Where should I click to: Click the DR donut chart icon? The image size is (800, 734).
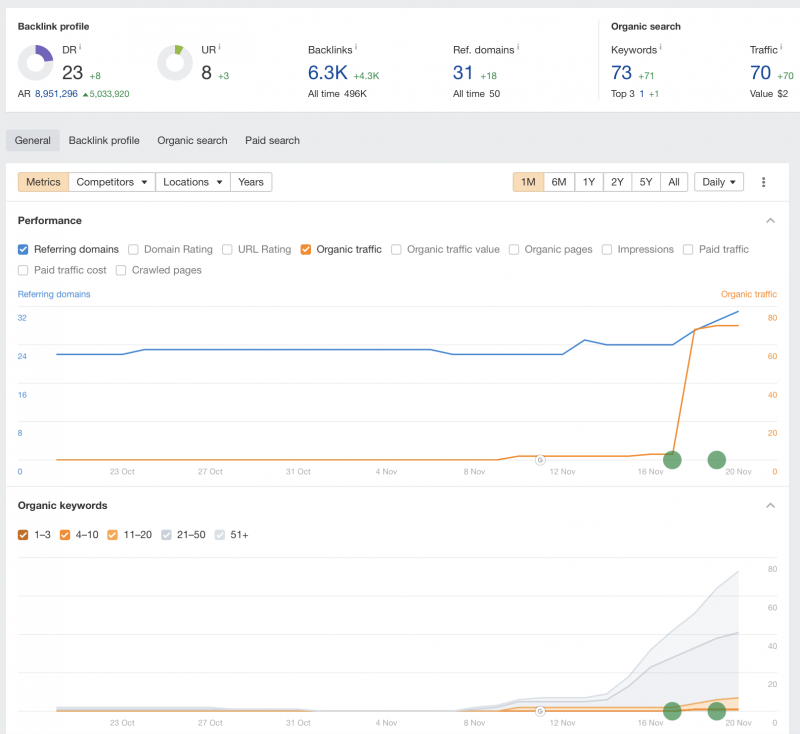36,63
